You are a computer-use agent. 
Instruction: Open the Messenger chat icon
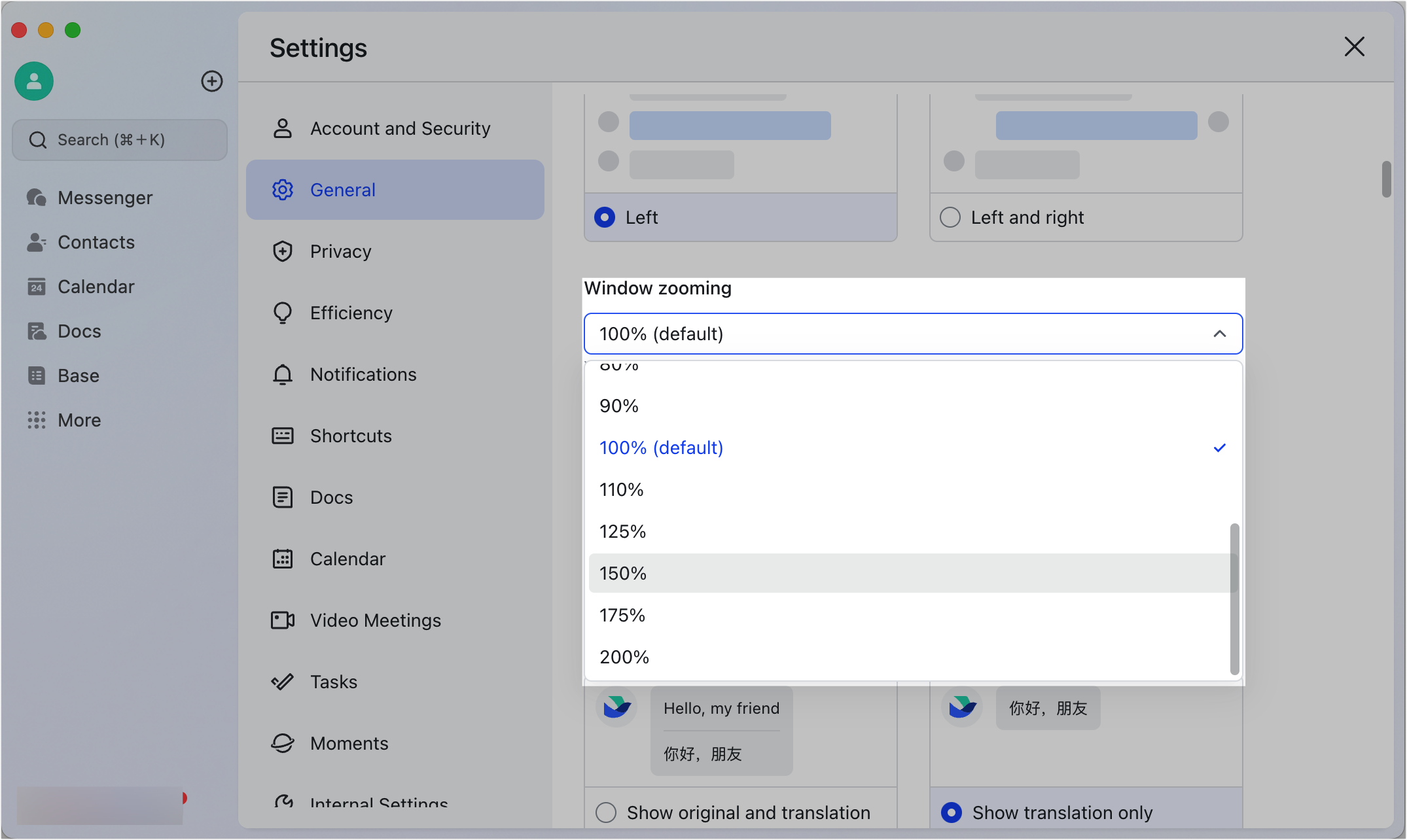click(37, 198)
